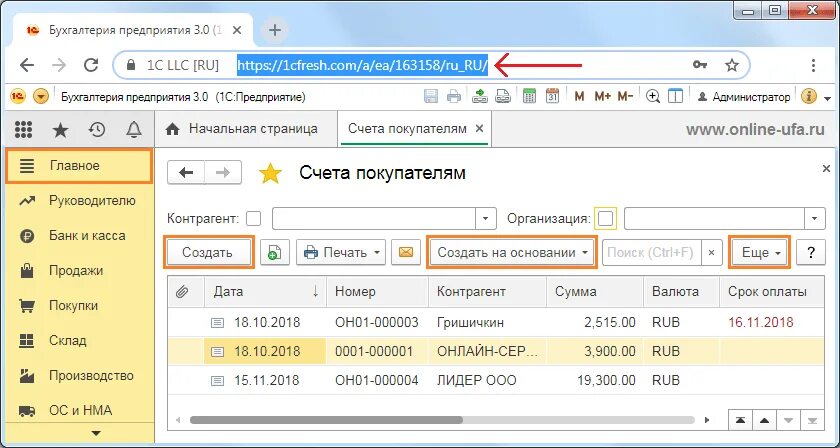Click the M memory button
The image size is (840, 448).
click(x=579, y=96)
